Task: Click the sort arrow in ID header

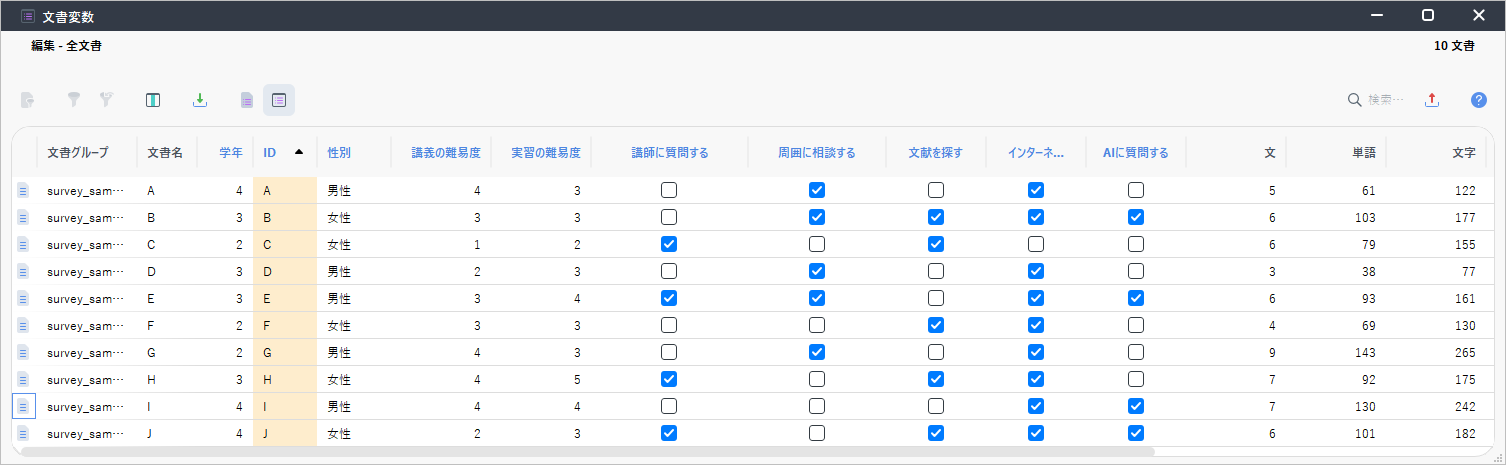Action: 298,153
